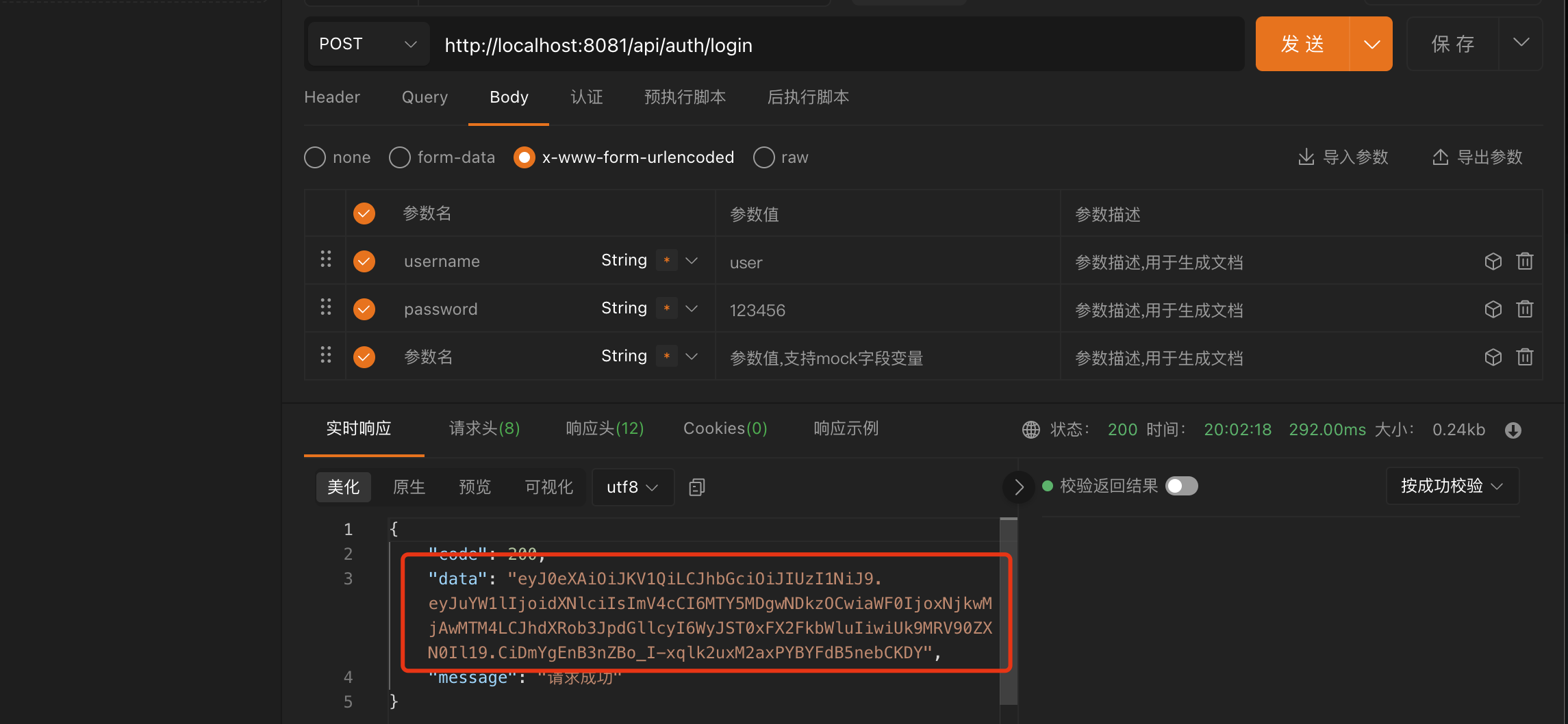
Task: Switch to the Header tab
Action: 332,97
